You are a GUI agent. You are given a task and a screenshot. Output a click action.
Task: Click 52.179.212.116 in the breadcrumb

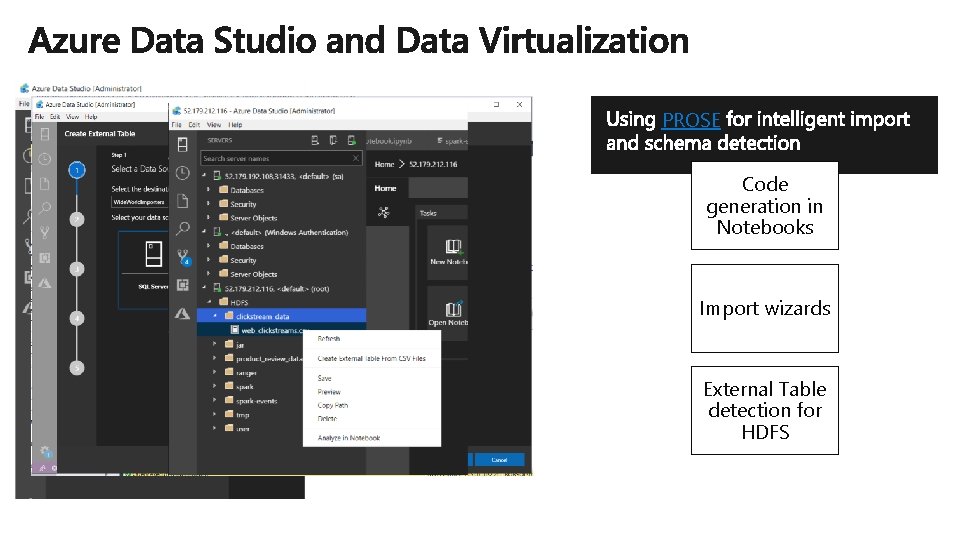click(433, 164)
